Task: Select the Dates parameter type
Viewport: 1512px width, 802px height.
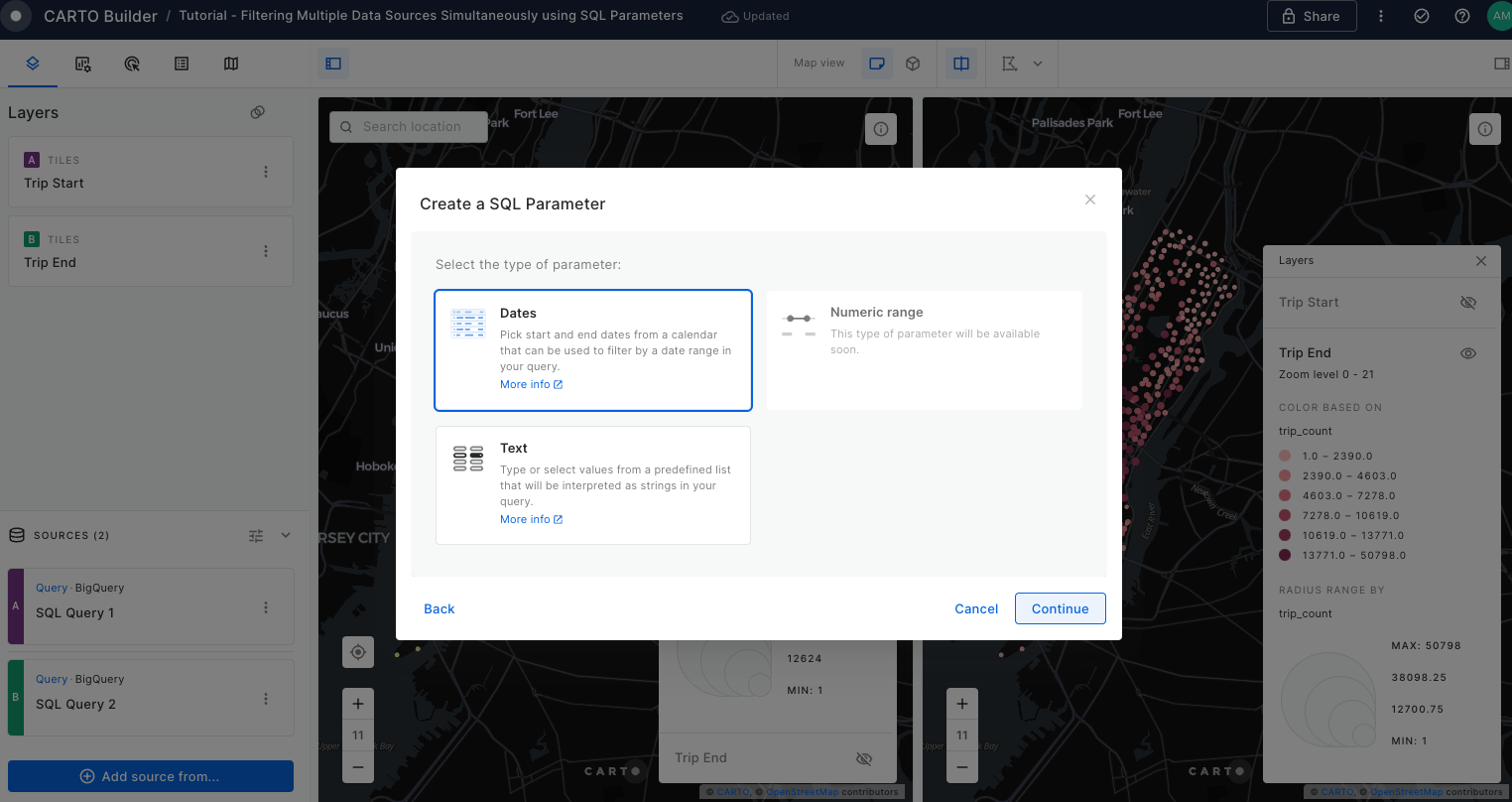Action: [593, 349]
